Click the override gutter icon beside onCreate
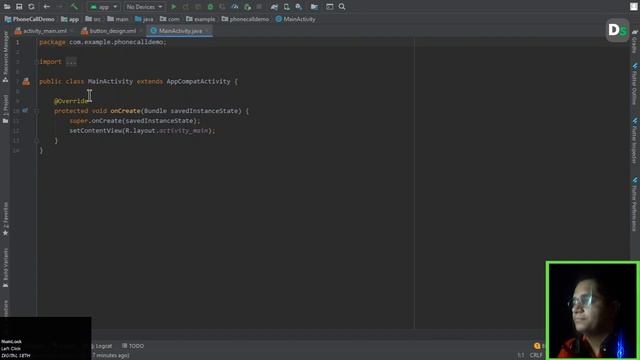640x360 pixels. 25,110
